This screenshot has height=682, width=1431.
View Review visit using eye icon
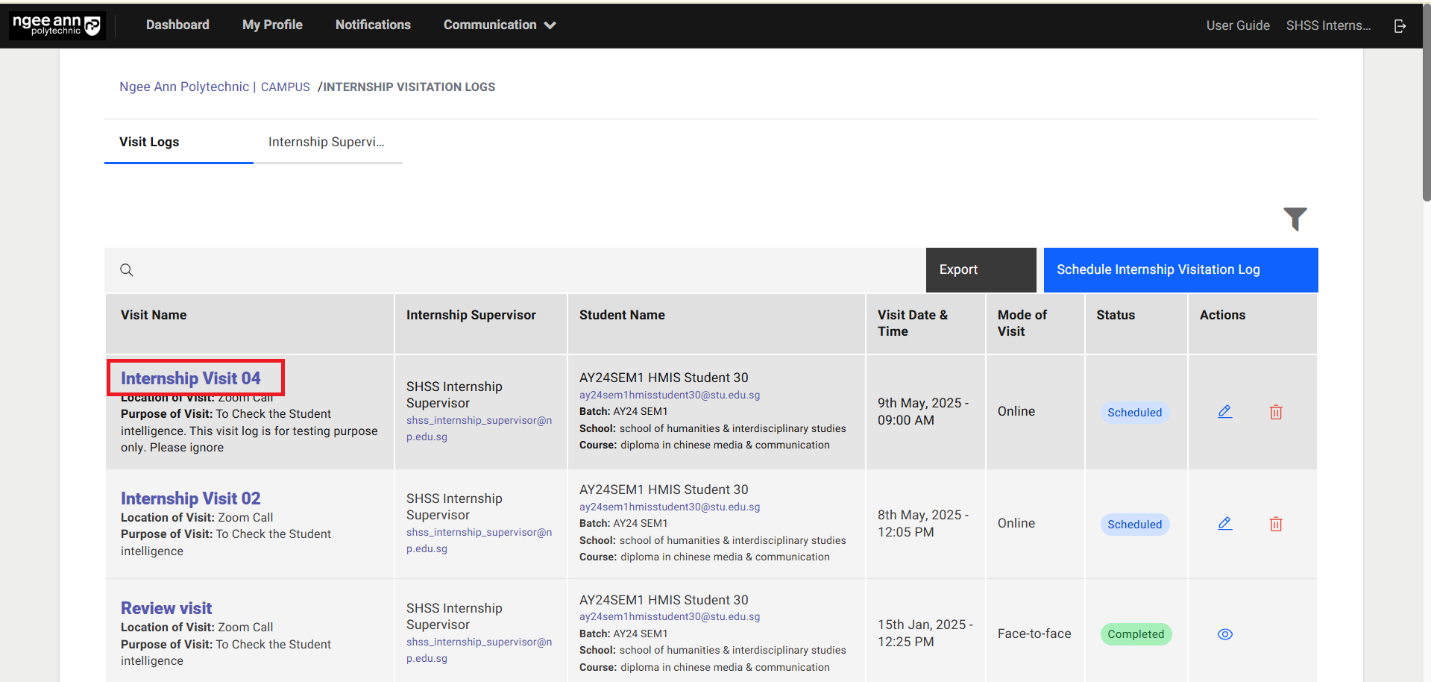1225,634
